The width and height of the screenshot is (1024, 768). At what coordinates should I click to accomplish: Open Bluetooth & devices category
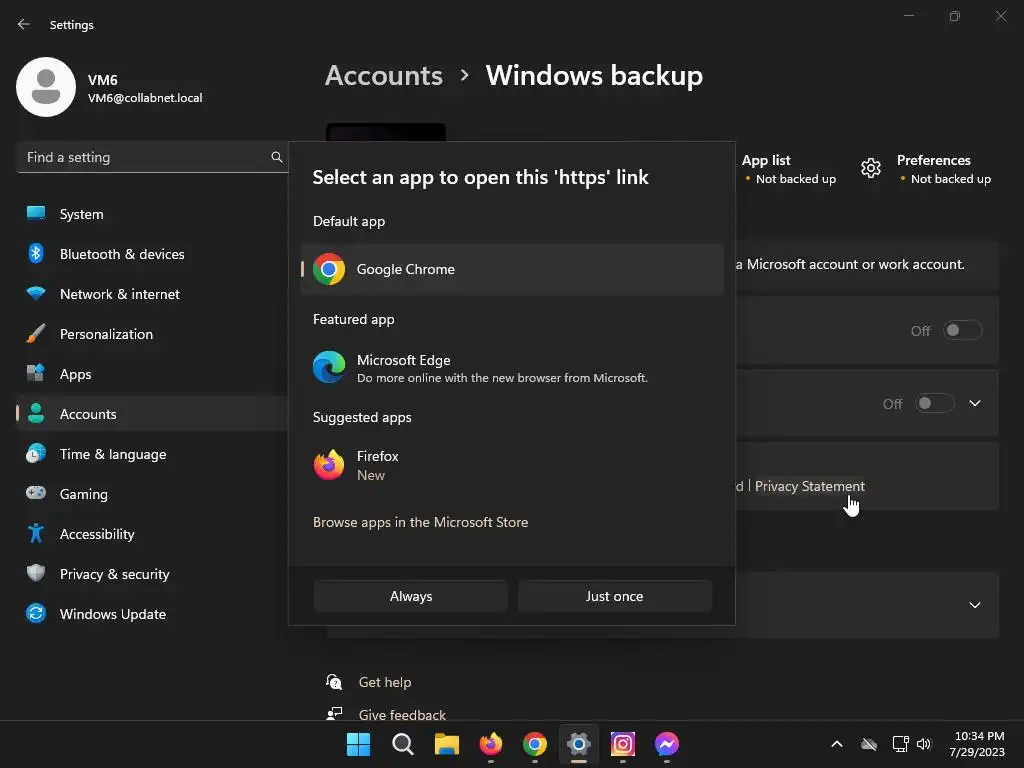click(152, 253)
